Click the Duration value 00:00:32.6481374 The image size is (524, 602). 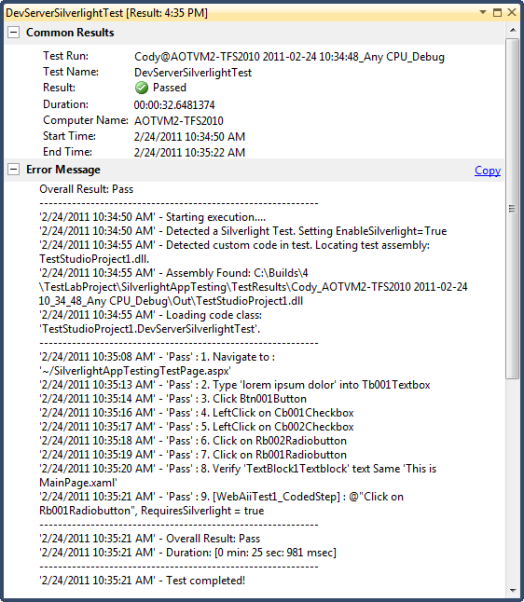click(x=174, y=105)
